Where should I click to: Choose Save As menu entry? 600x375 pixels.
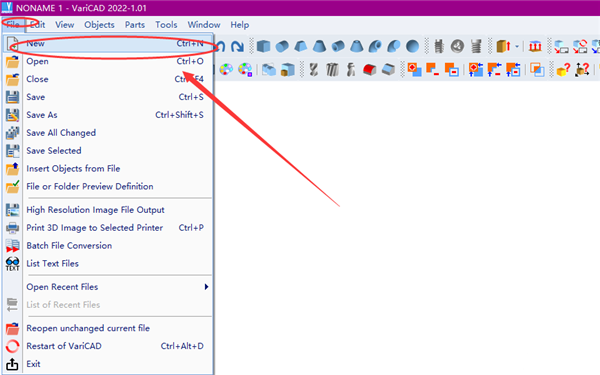(108, 115)
